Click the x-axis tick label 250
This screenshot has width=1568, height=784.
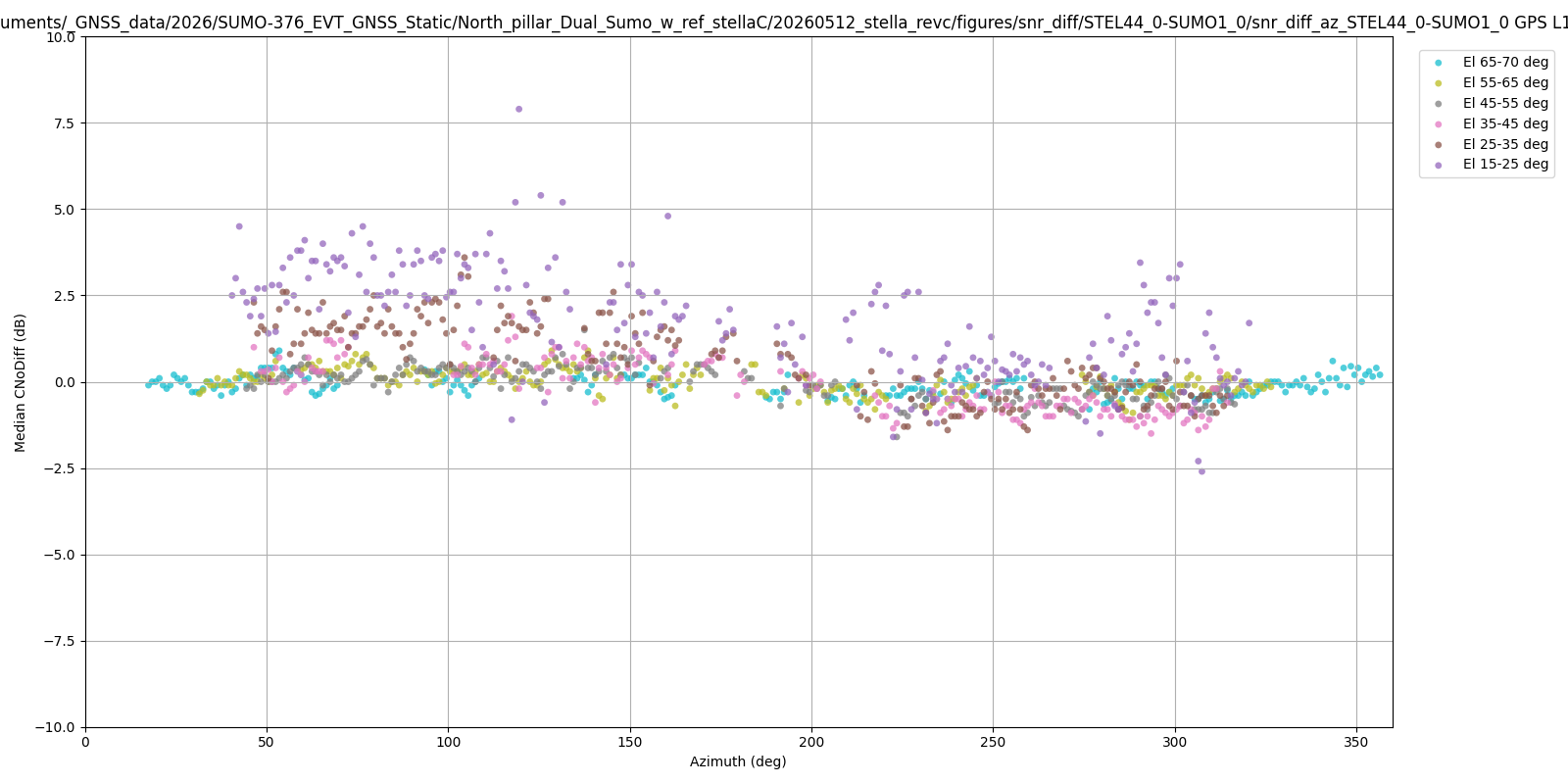(993, 742)
